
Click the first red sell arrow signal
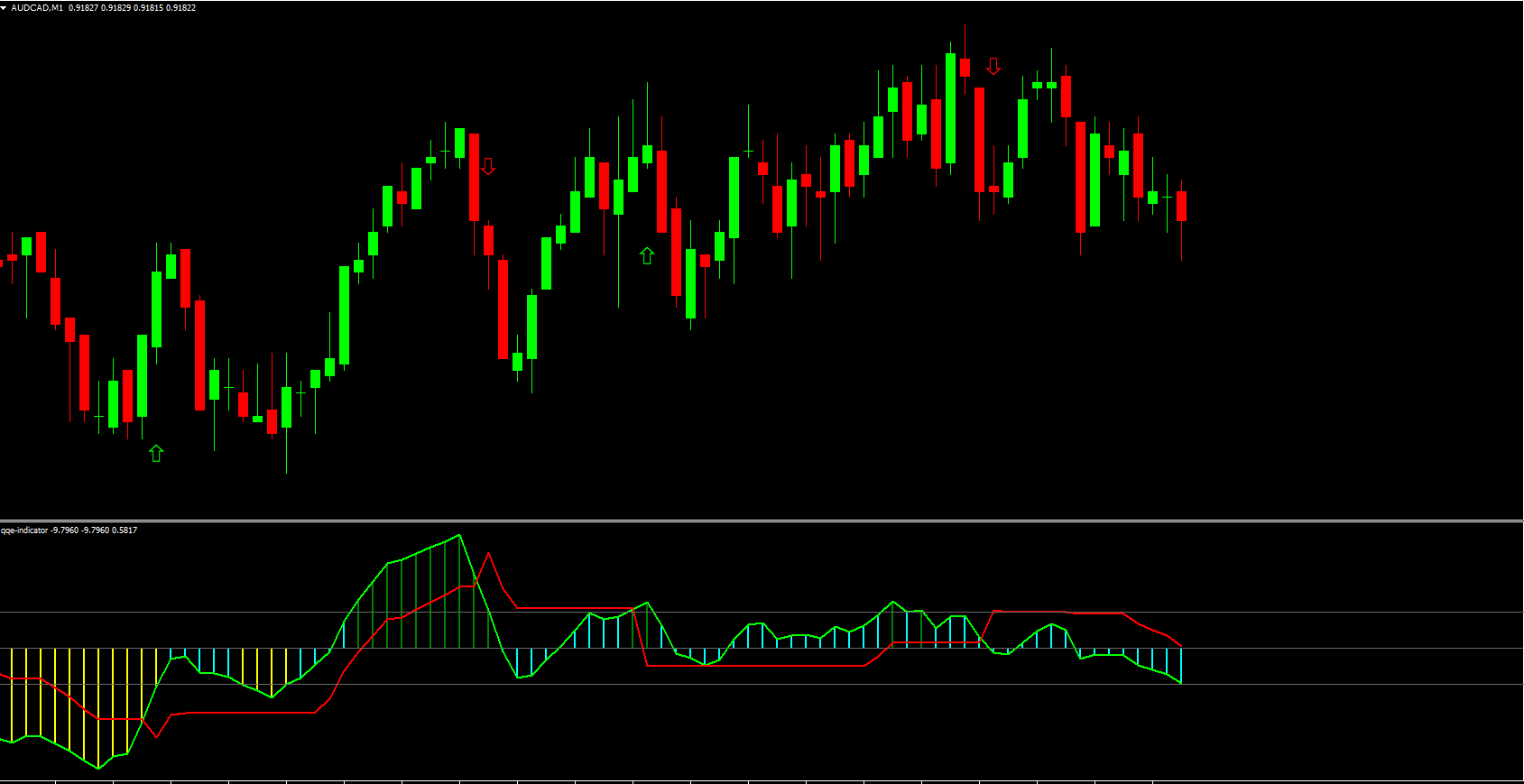coord(488,166)
